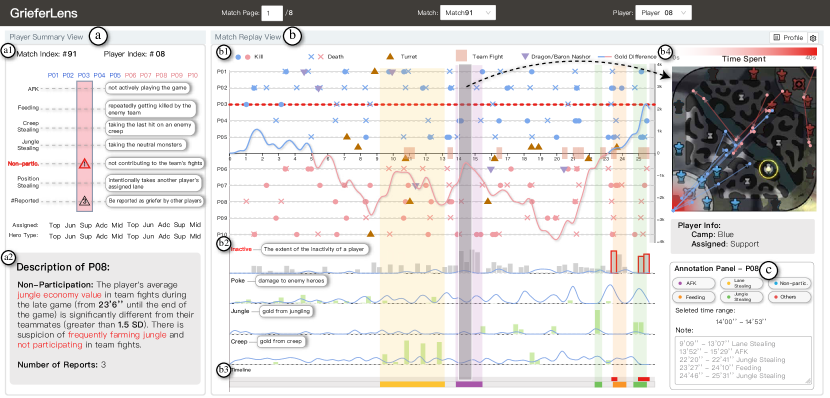Select player column P02 in summary

69,76
